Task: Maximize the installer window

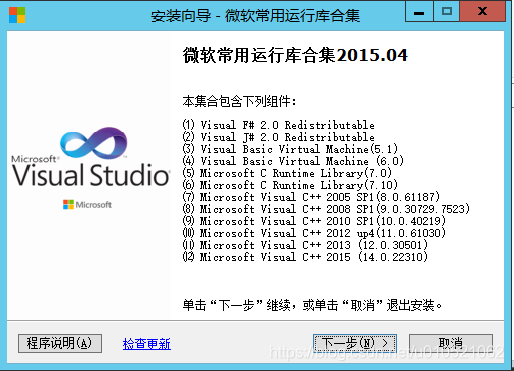Action: pyautogui.click(x=447, y=12)
